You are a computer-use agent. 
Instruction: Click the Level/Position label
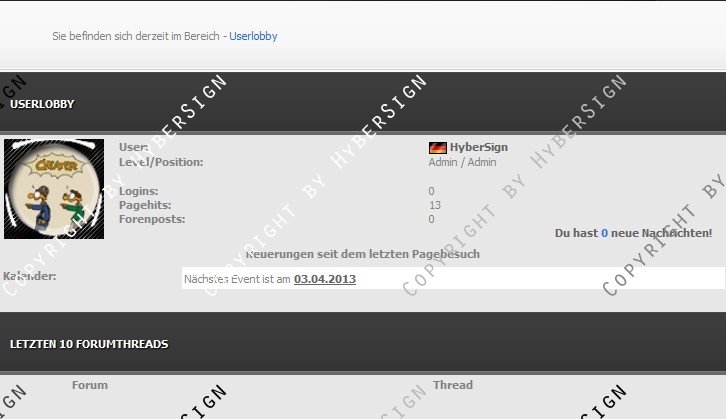161,162
